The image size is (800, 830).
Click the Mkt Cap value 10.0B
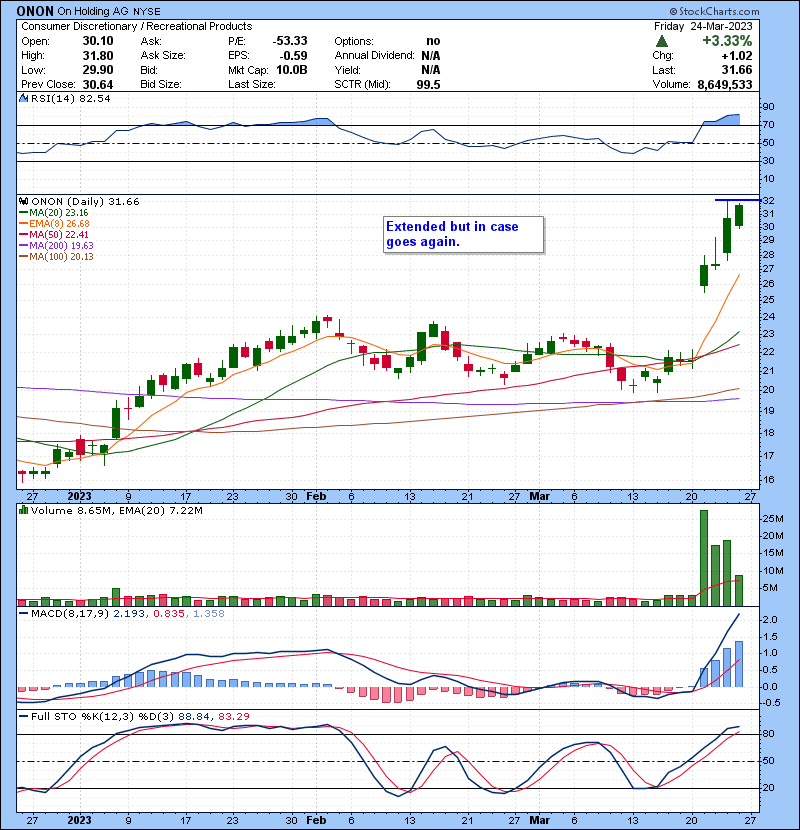point(292,70)
